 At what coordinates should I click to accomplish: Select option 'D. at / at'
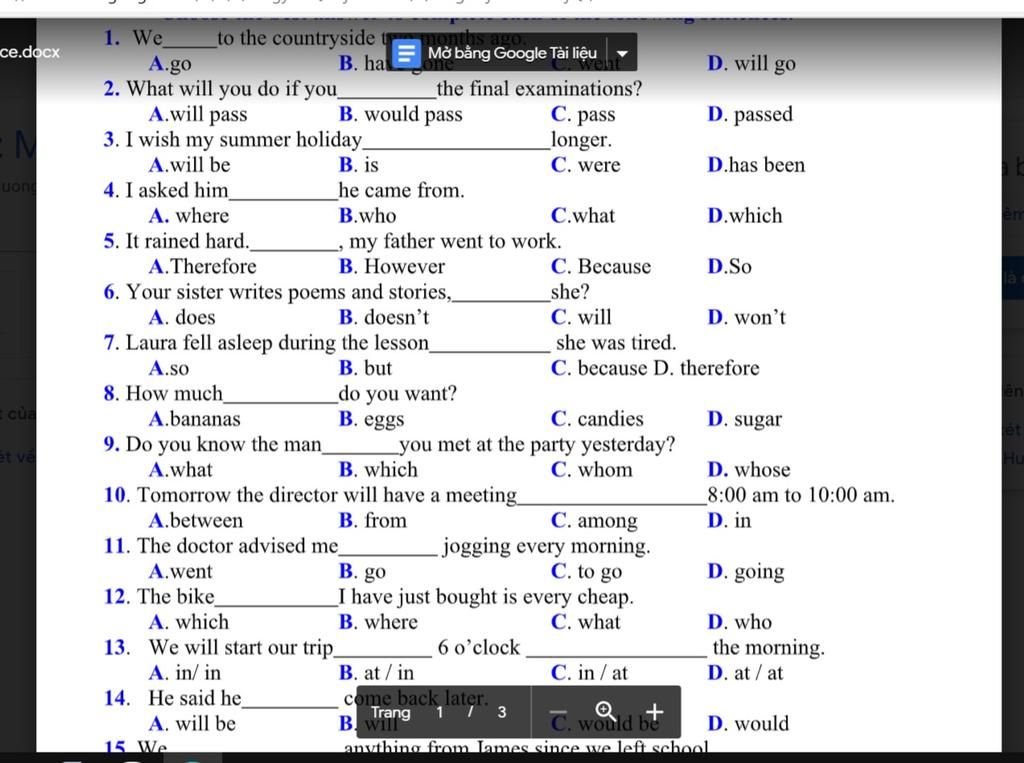click(x=745, y=673)
